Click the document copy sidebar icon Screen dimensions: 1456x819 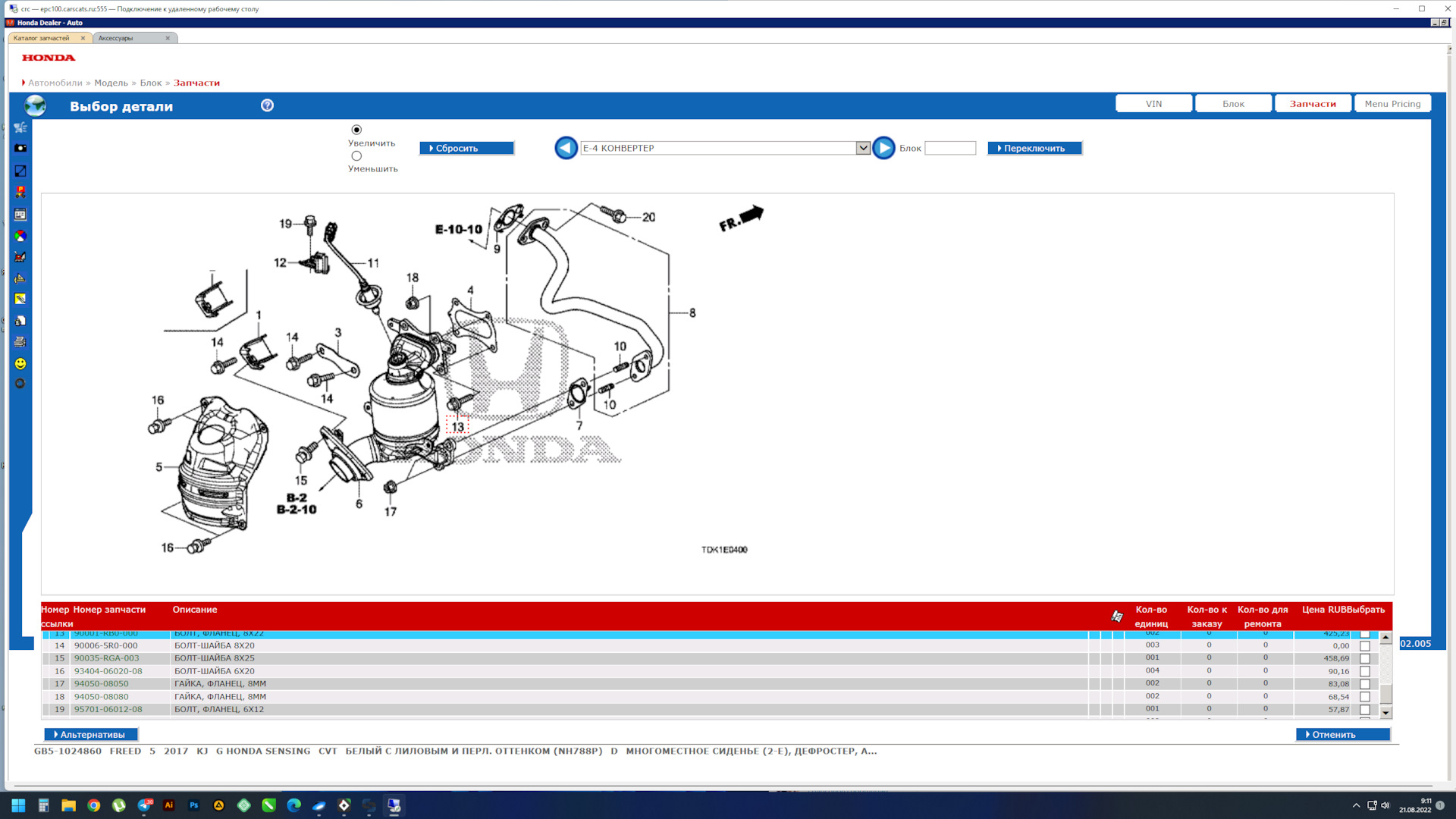click(20, 321)
